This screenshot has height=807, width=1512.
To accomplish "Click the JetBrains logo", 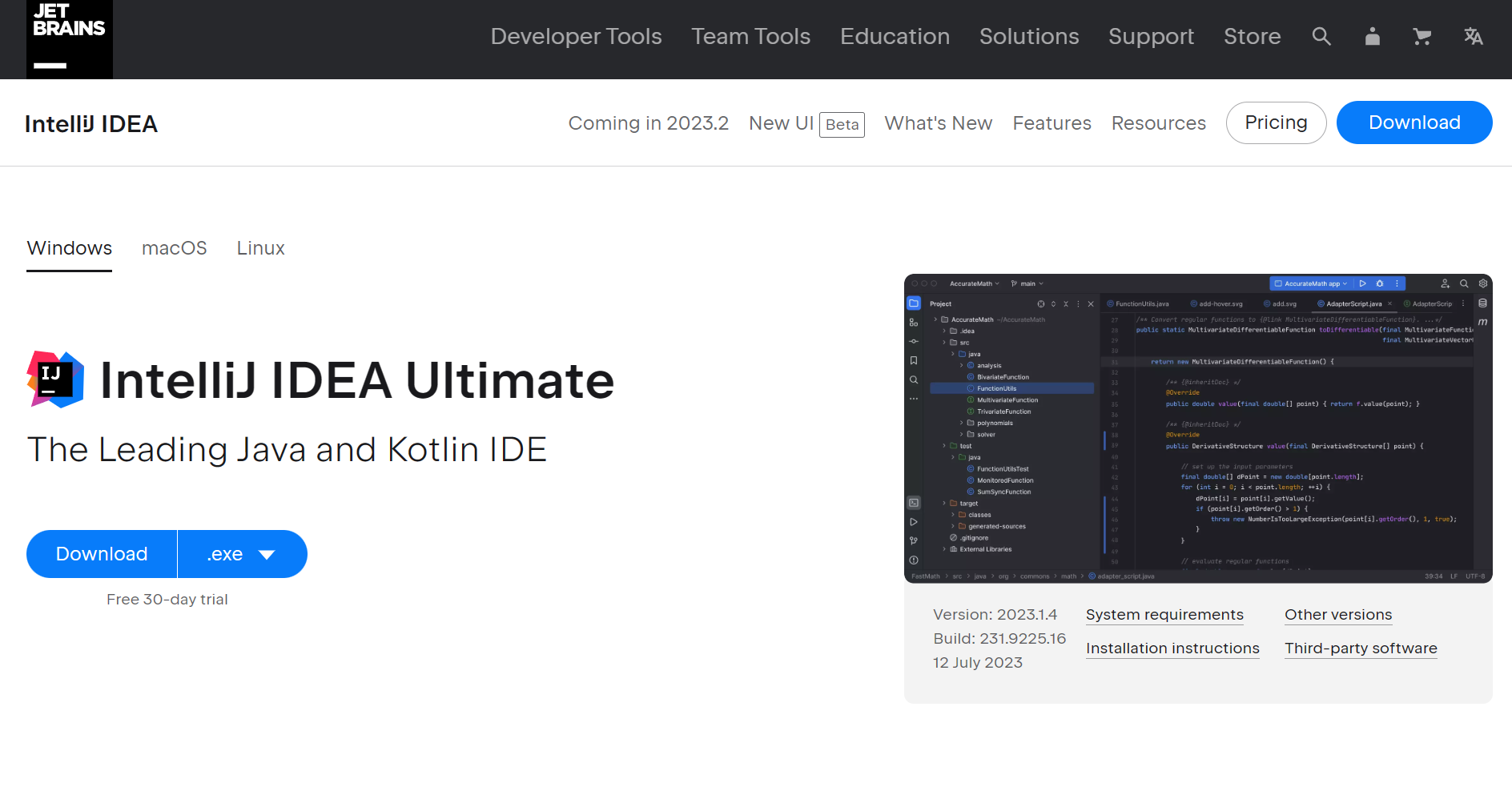I will coord(69,38).
